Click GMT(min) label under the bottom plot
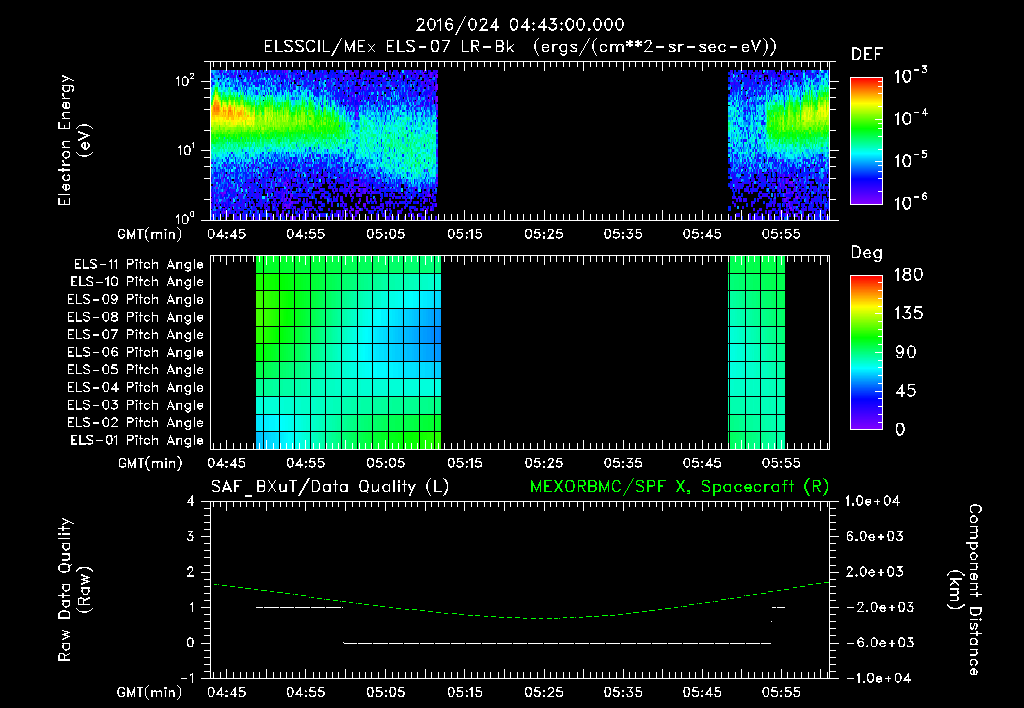Viewport: 1024px width, 708px height. click(x=150, y=692)
